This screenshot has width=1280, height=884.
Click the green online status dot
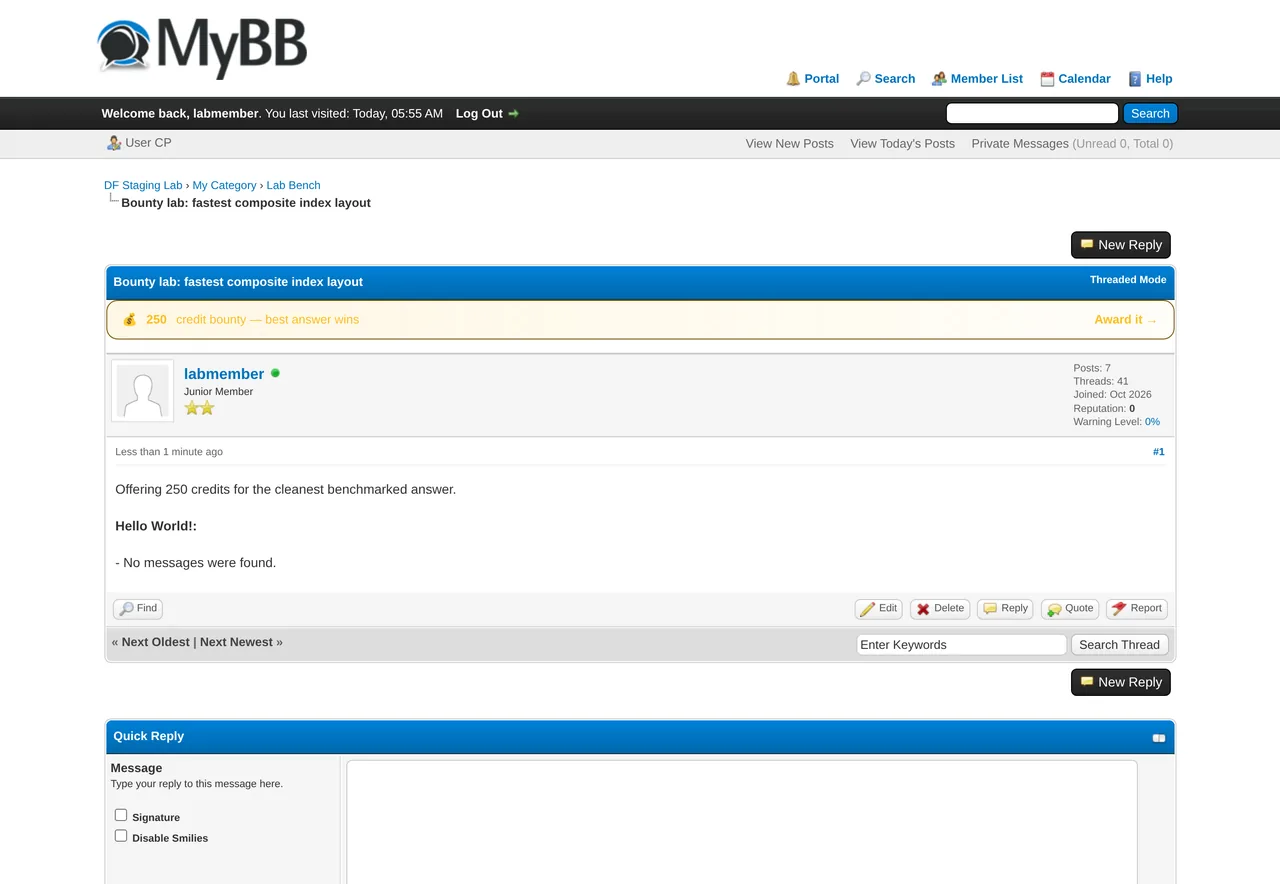click(275, 373)
